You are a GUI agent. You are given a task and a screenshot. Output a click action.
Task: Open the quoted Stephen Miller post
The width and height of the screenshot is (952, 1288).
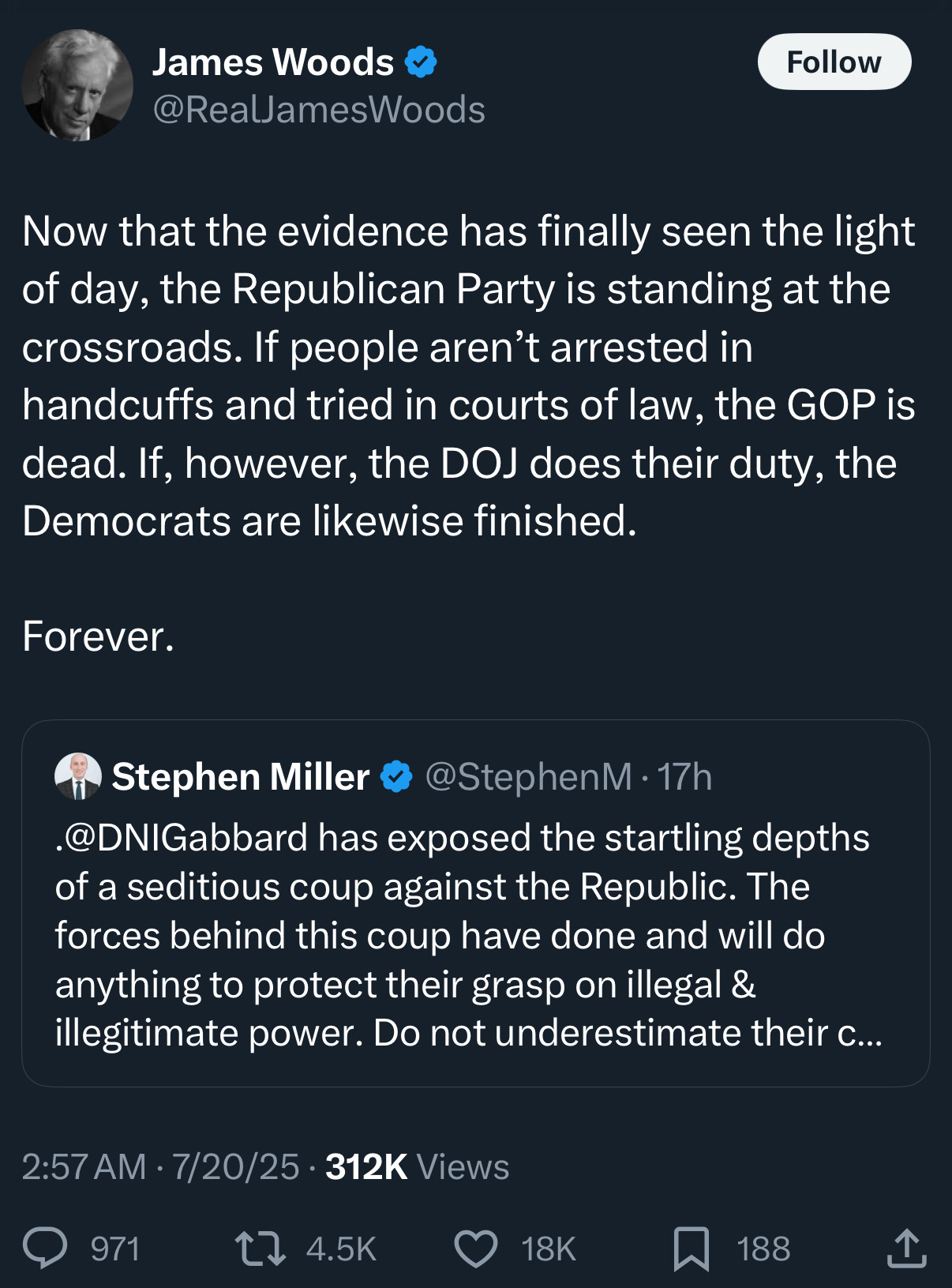(476, 903)
